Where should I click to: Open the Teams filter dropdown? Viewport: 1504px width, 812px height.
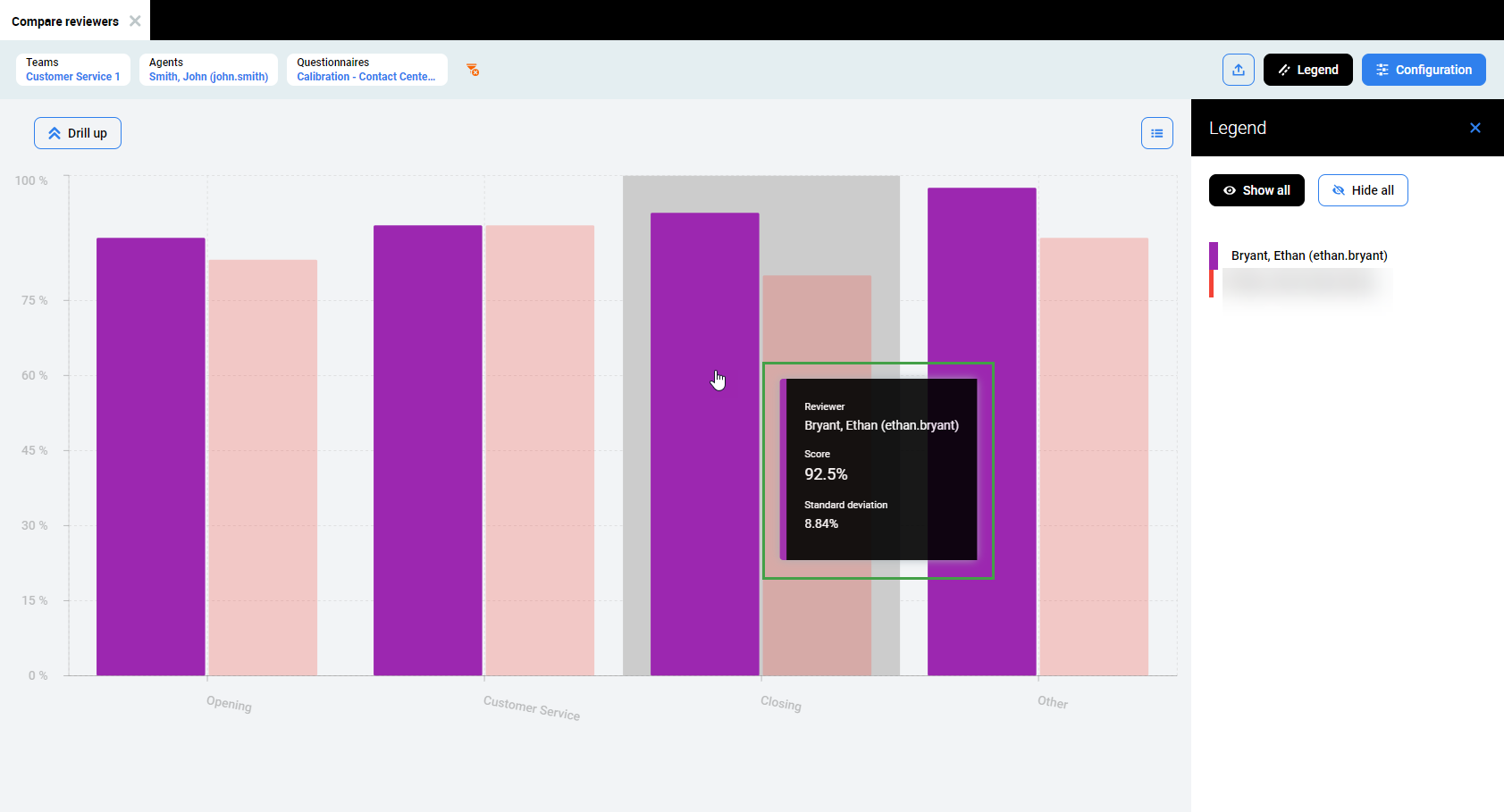[x=73, y=70]
